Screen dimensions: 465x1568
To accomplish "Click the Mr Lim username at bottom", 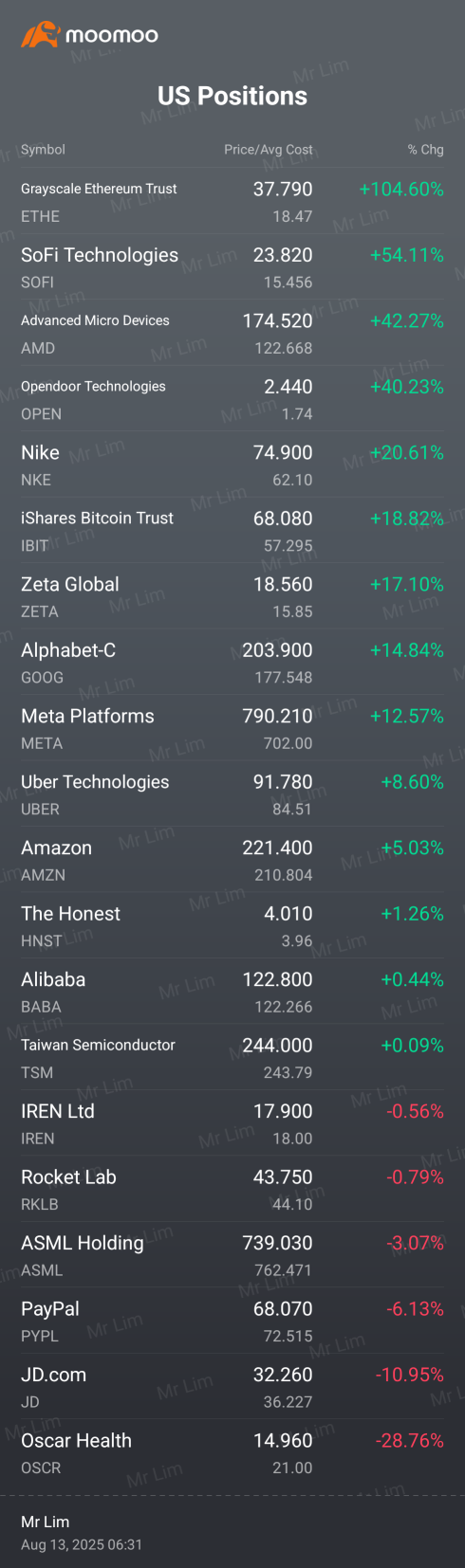I will tap(46, 1522).
